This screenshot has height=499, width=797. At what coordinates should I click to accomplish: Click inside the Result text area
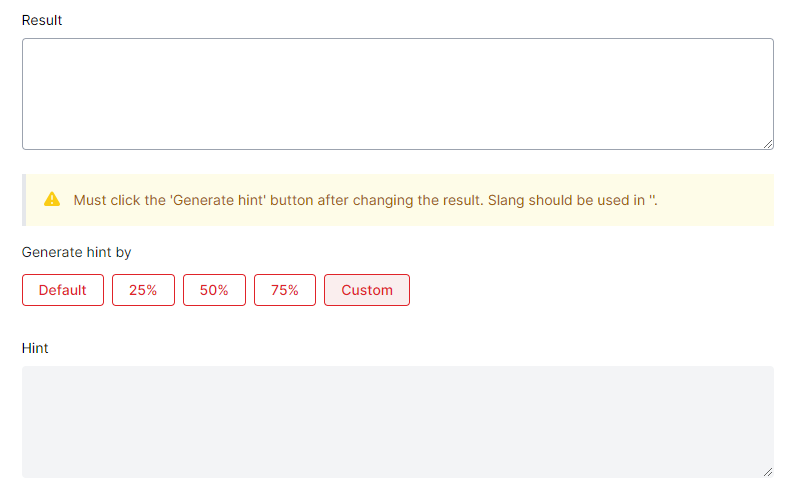pyautogui.click(x=397, y=94)
